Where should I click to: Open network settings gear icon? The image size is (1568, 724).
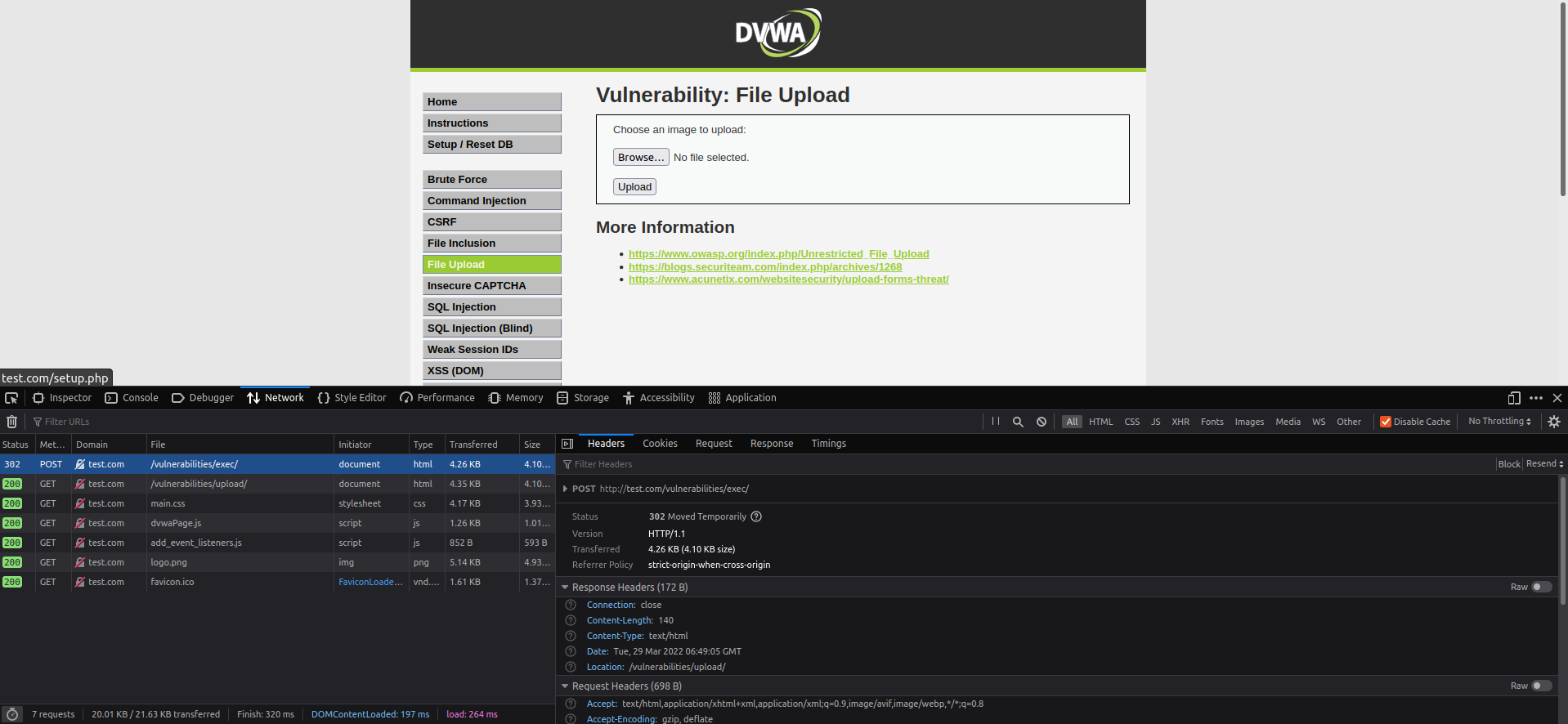(1554, 422)
